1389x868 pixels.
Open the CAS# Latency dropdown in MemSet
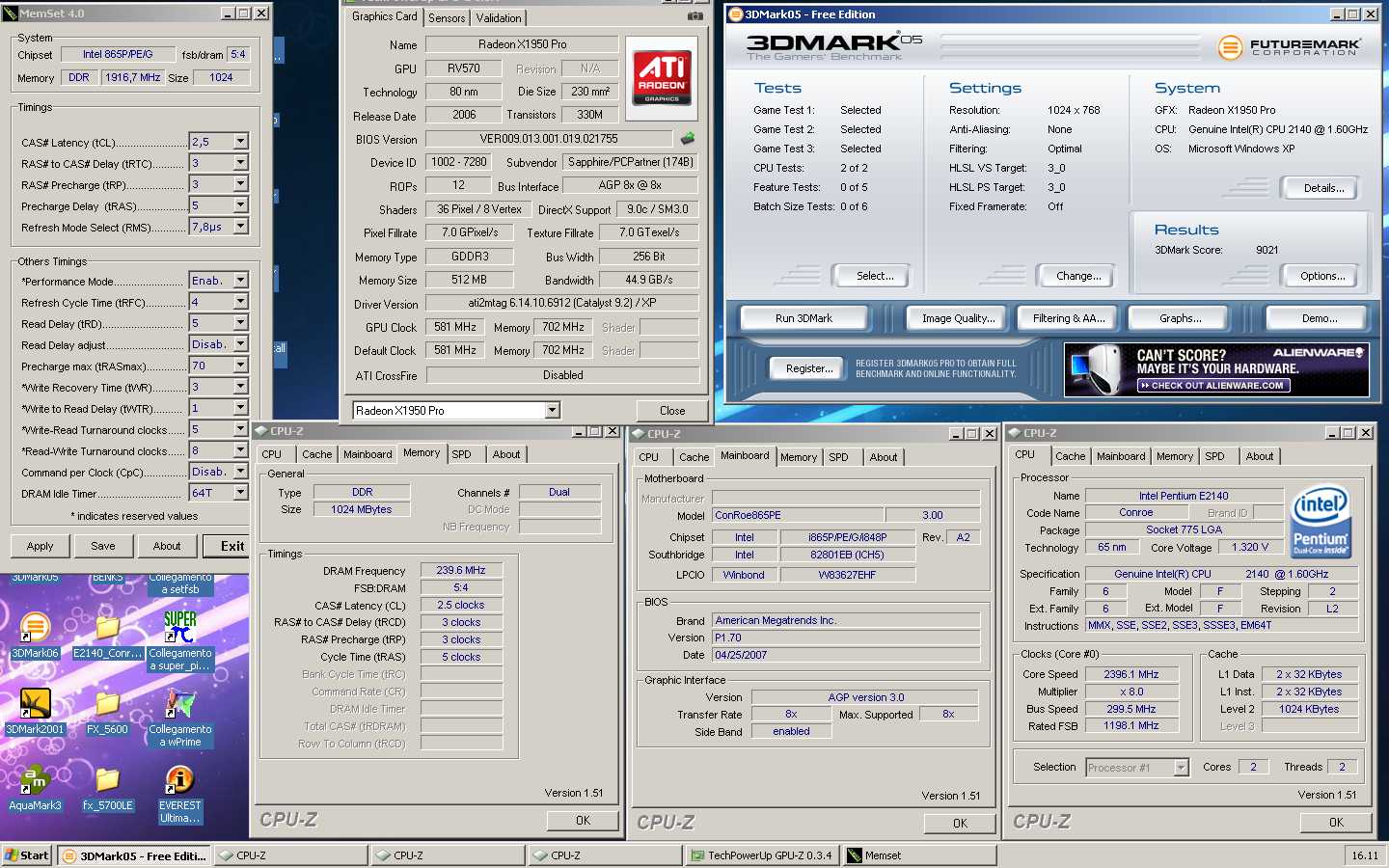[240, 142]
